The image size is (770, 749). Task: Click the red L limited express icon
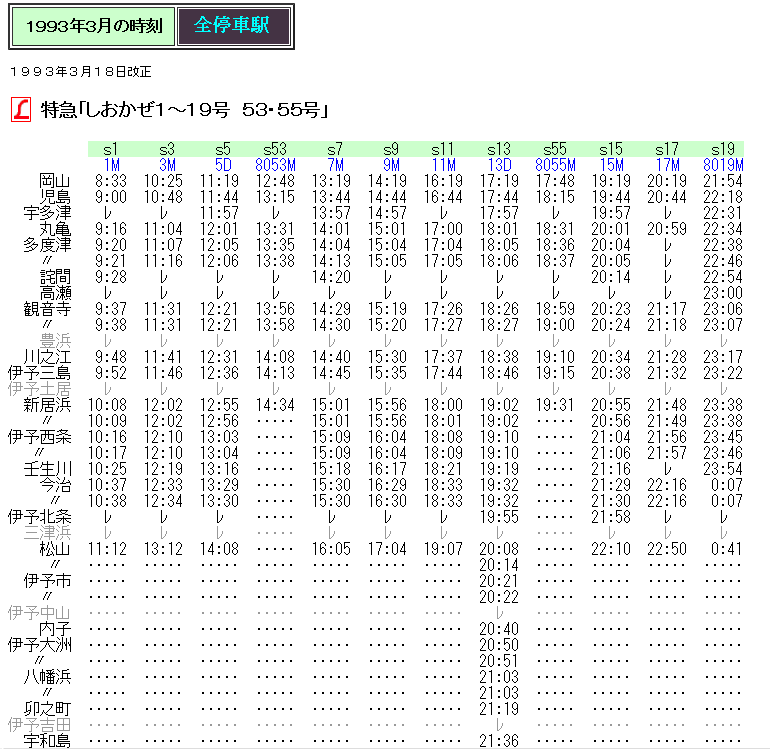(21, 109)
